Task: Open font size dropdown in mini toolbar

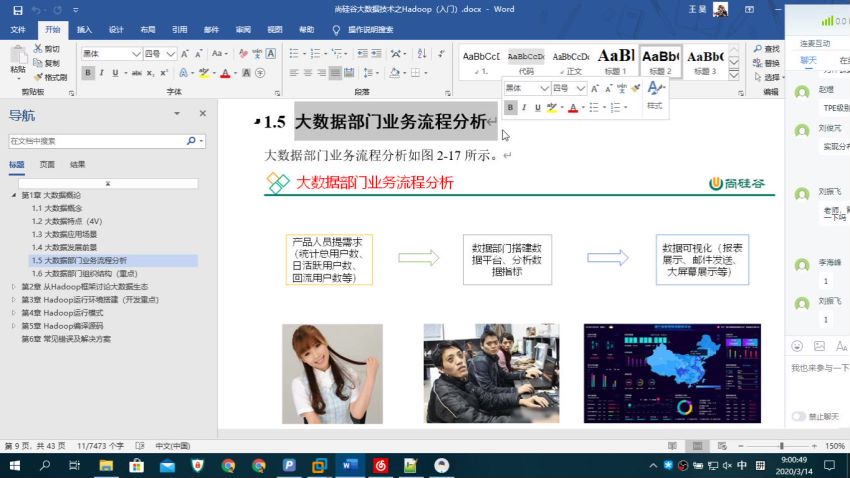Action: [x=581, y=88]
